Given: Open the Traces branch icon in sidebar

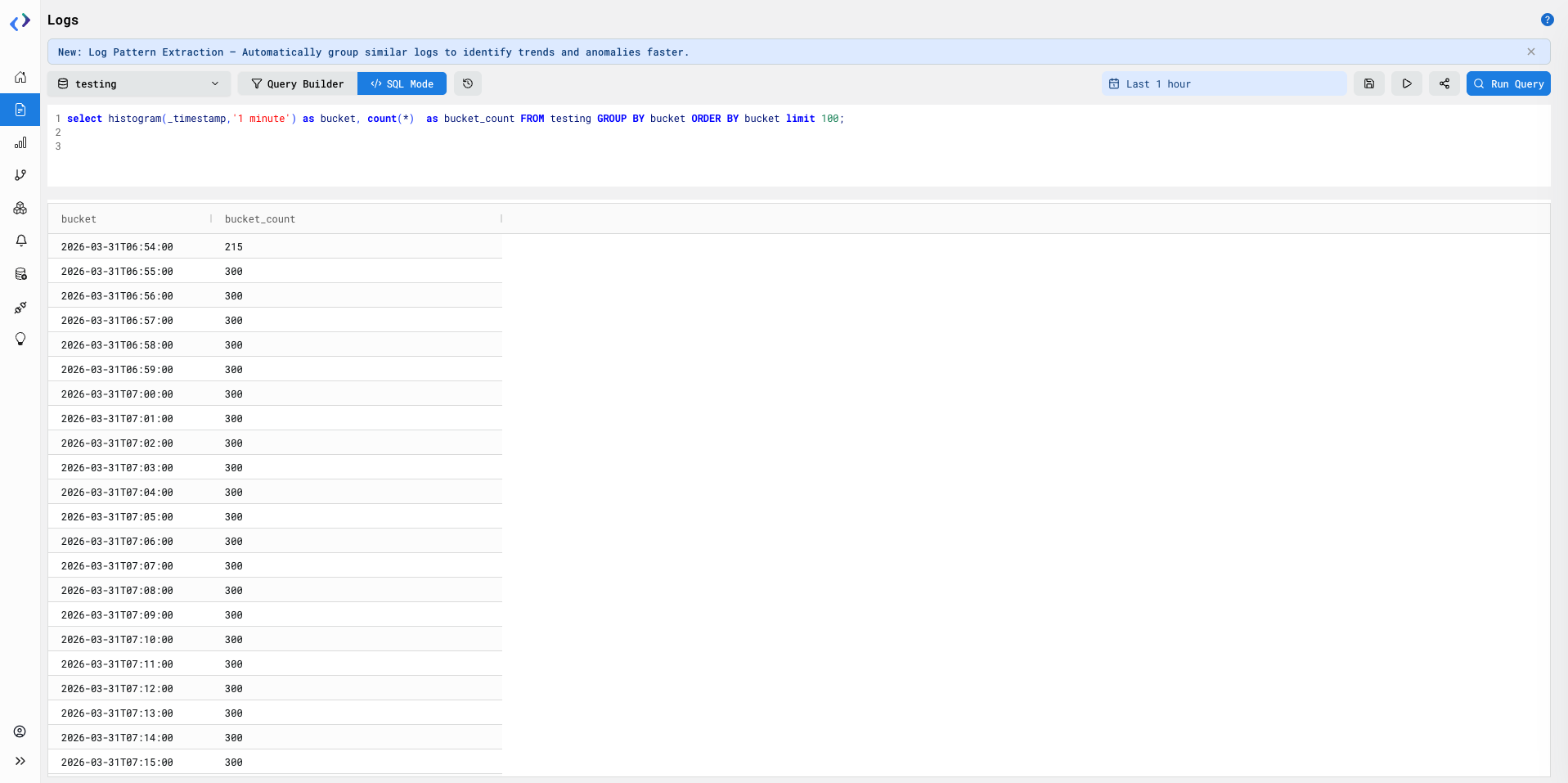Looking at the screenshot, I should click(20, 175).
